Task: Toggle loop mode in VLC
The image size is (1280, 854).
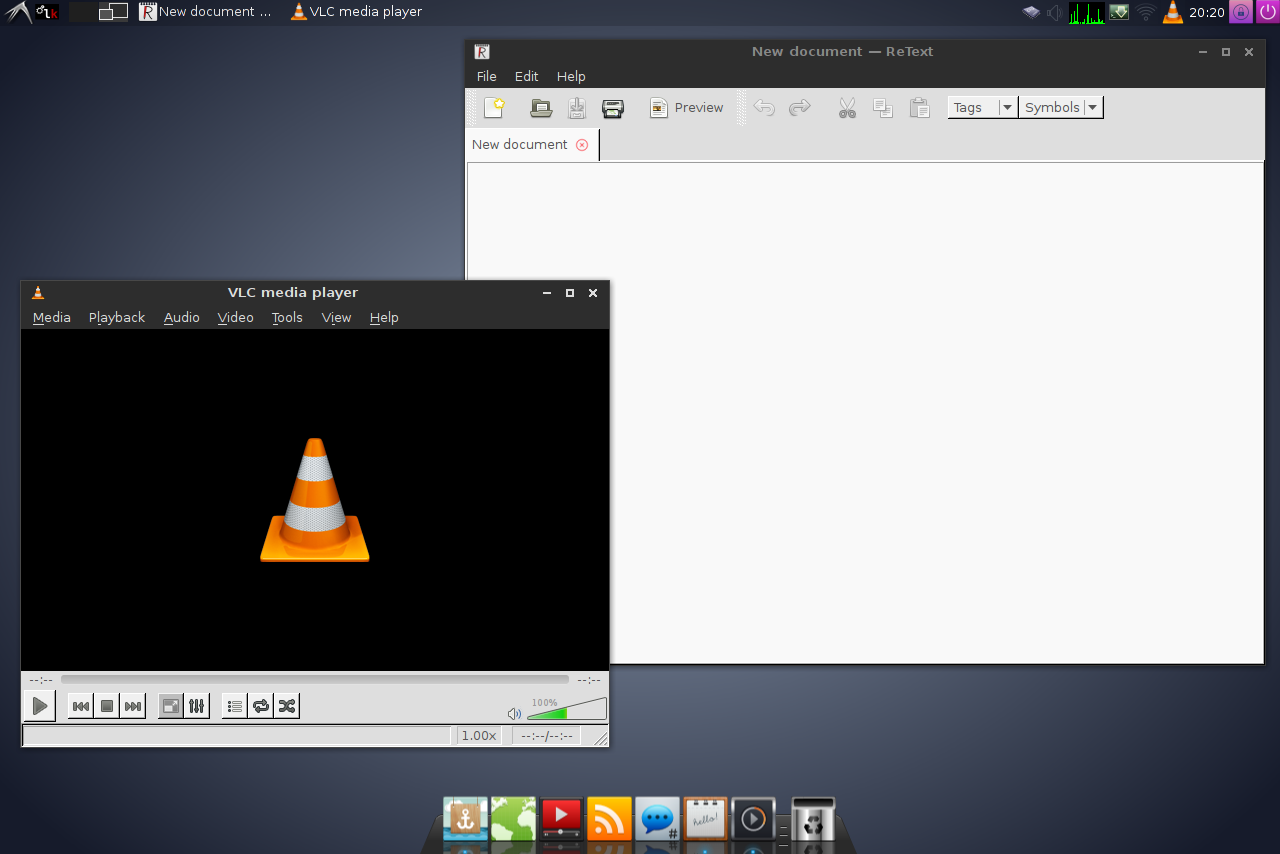Action: click(261, 706)
